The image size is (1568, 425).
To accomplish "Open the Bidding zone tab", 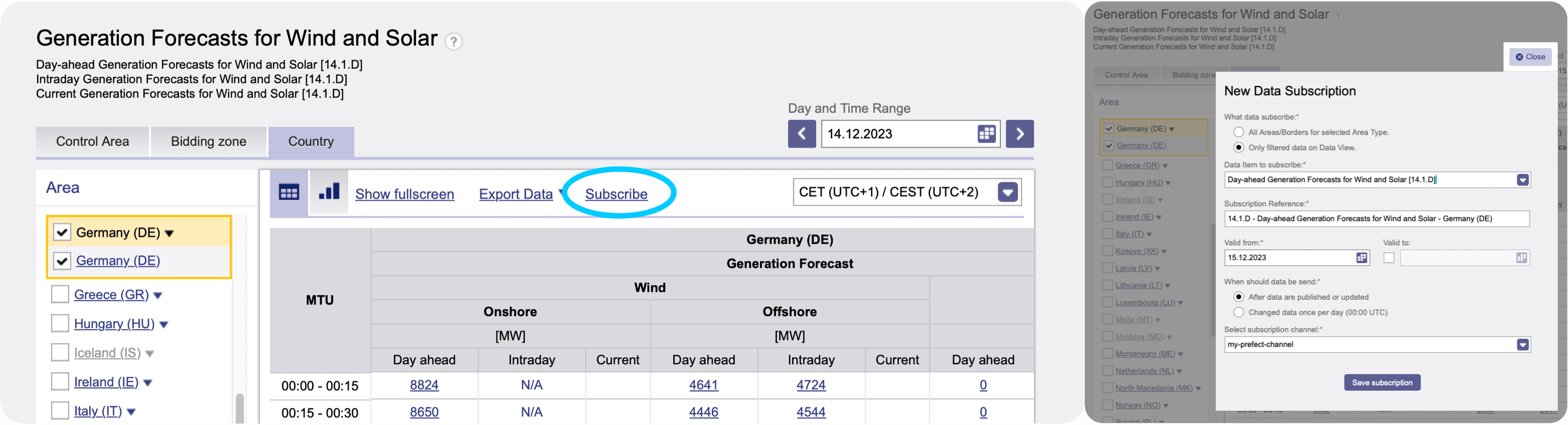I will click(x=208, y=142).
